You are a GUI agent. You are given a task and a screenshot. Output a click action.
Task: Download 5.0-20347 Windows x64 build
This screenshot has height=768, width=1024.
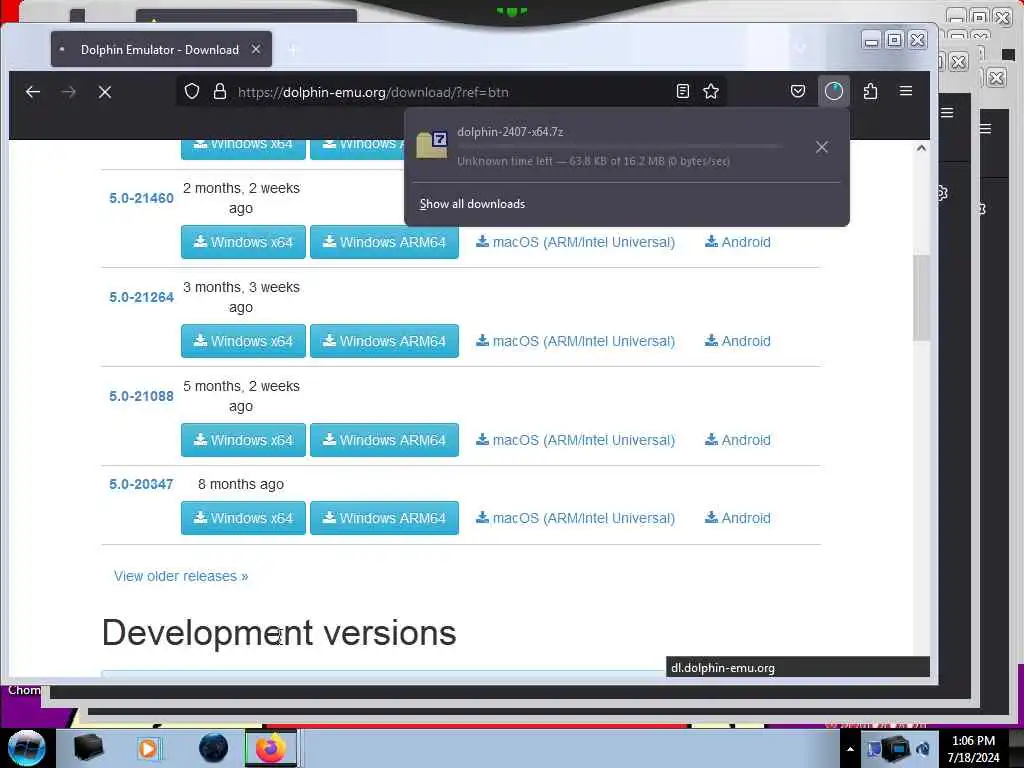(x=243, y=519)
